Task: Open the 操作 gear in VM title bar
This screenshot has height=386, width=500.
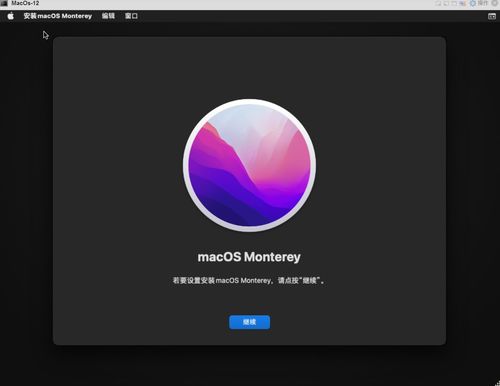Action: [473, 3]
